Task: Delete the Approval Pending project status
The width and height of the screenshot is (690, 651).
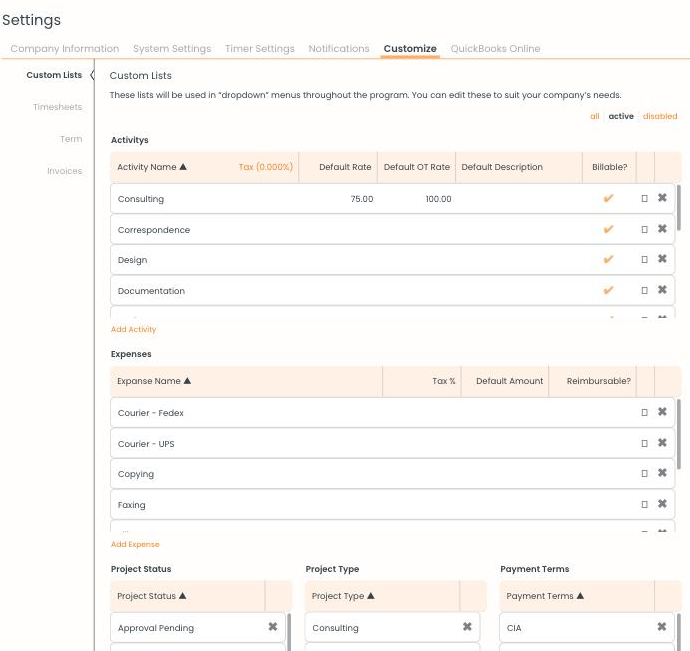Action: pos(273,626)
